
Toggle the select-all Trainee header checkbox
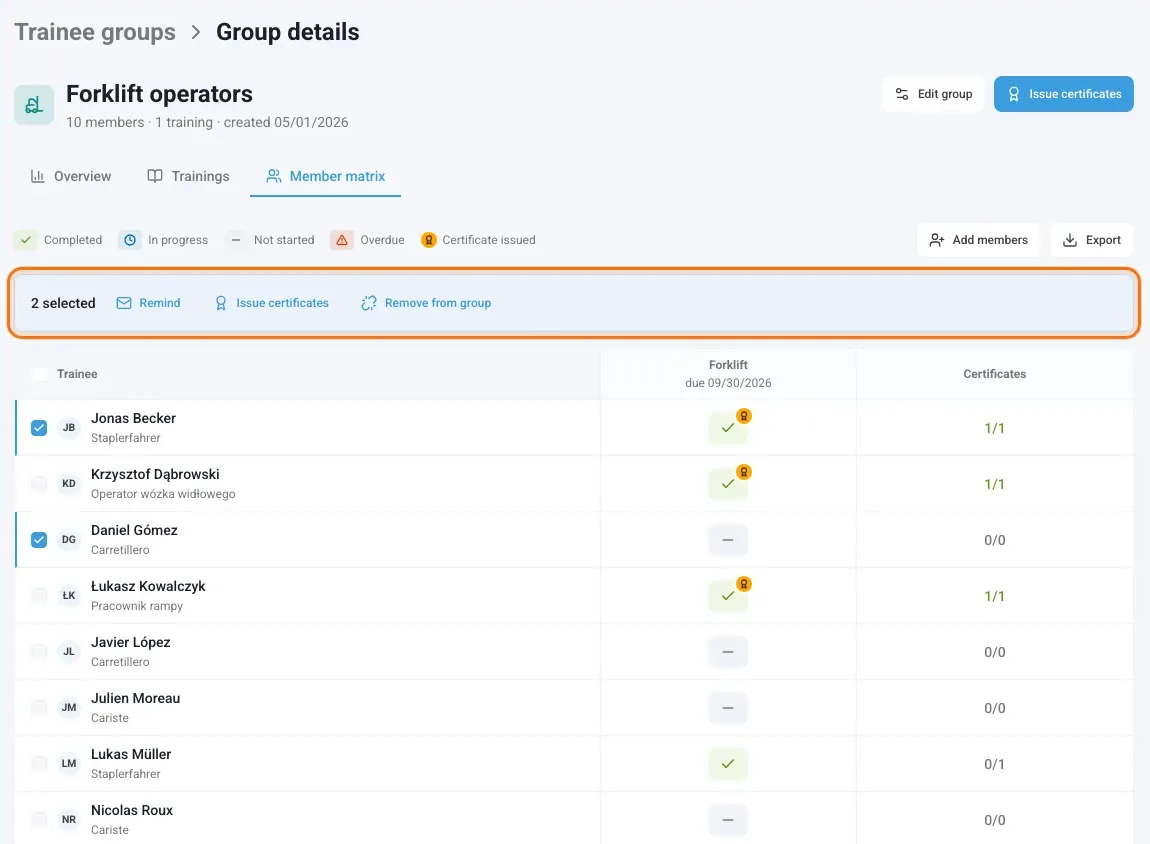point(40,374)
